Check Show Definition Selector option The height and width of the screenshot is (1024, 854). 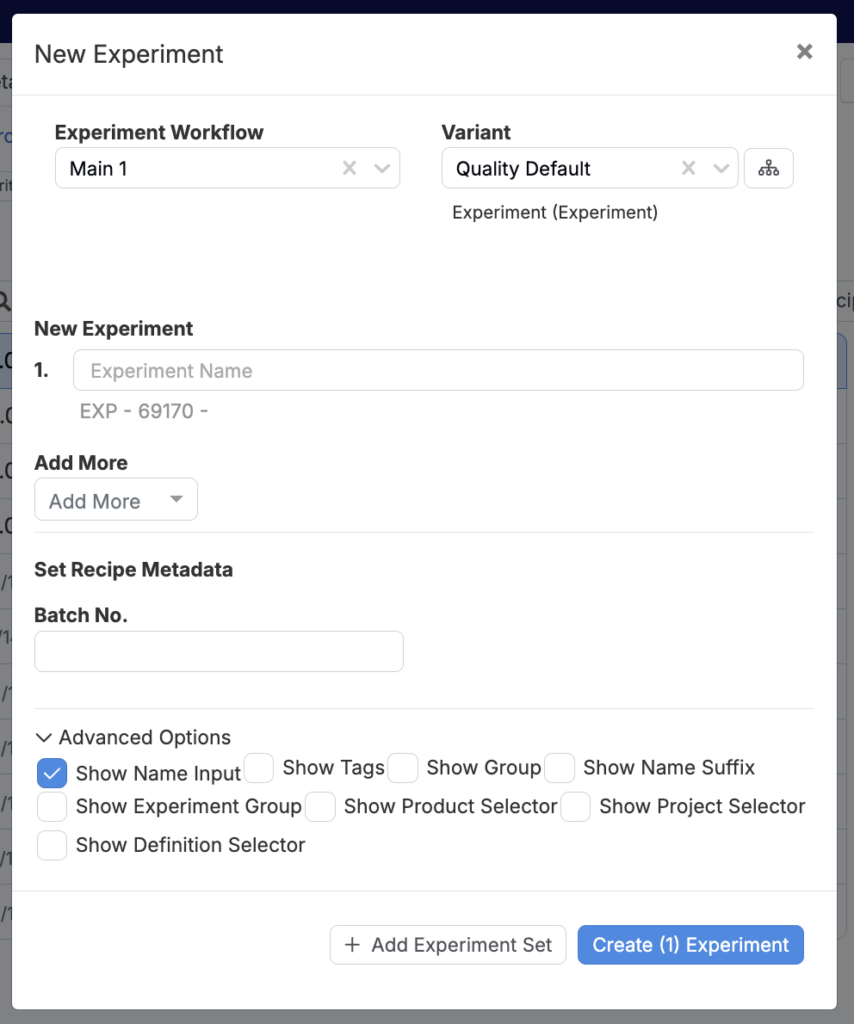(52, 845)
